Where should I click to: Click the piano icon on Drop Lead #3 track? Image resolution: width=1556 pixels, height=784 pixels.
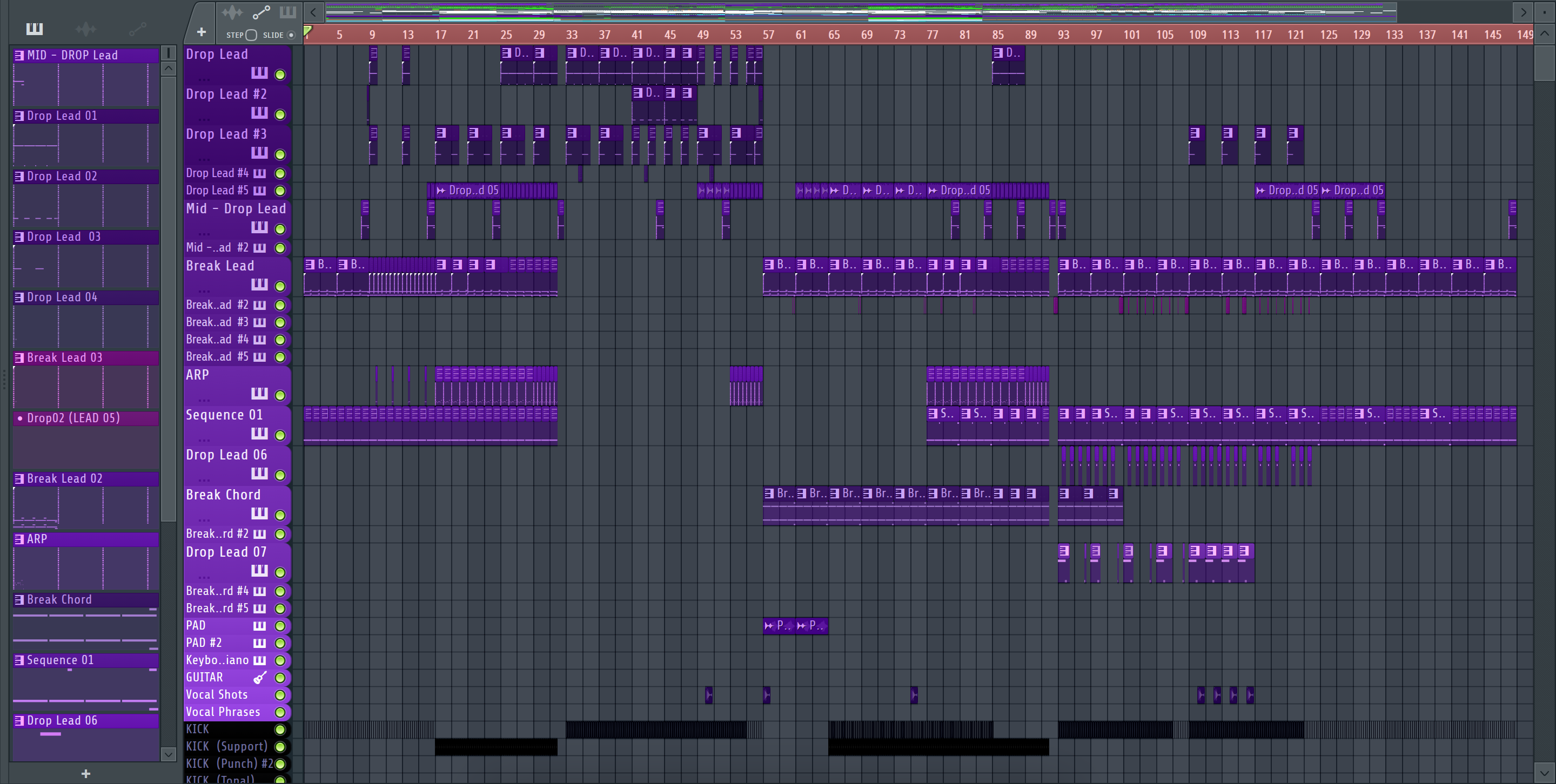[x=259, y=153]
